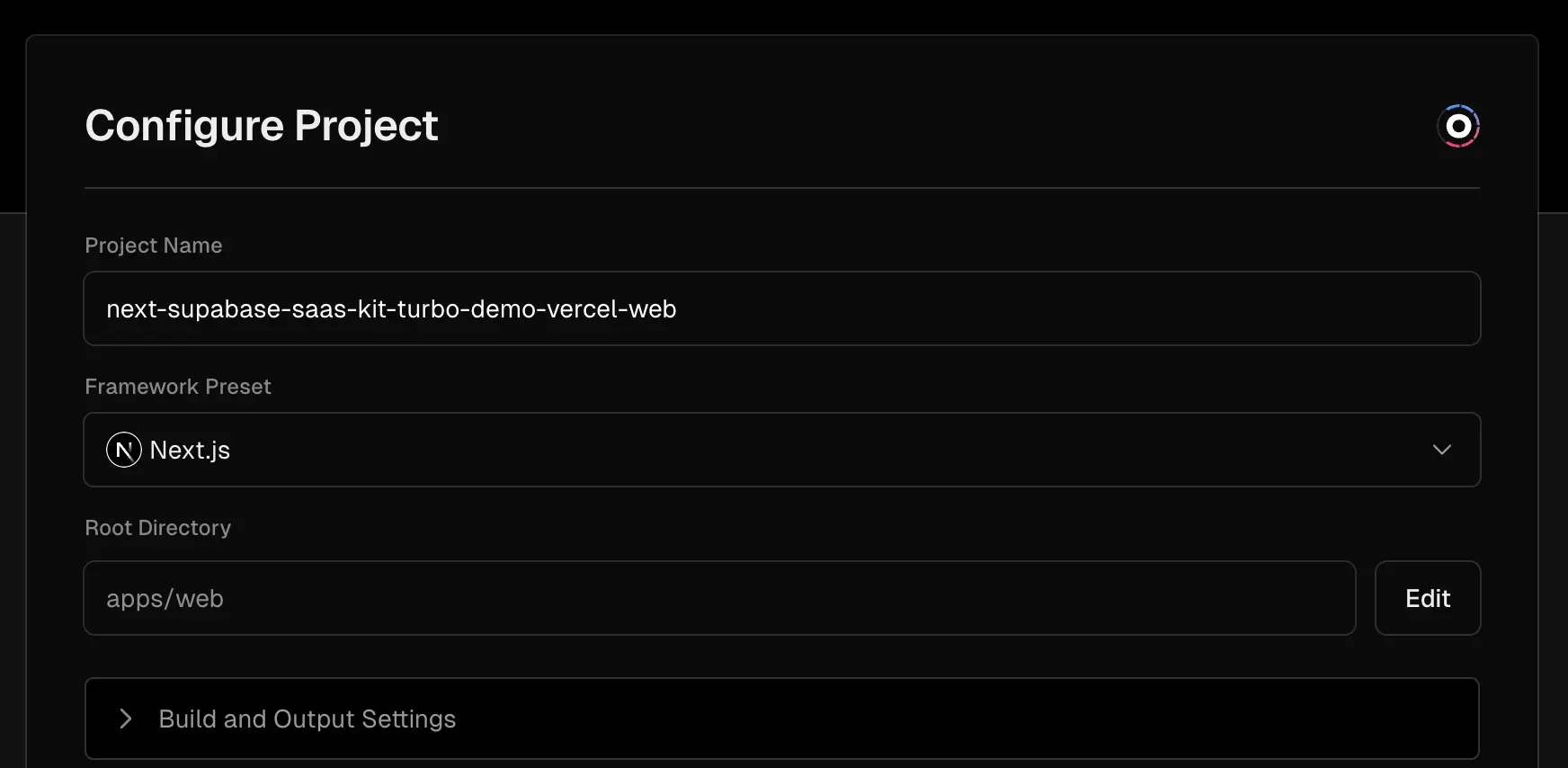Click the Root Directory label
Viewport: 1568px width, 768px height.
pos(157,528)
